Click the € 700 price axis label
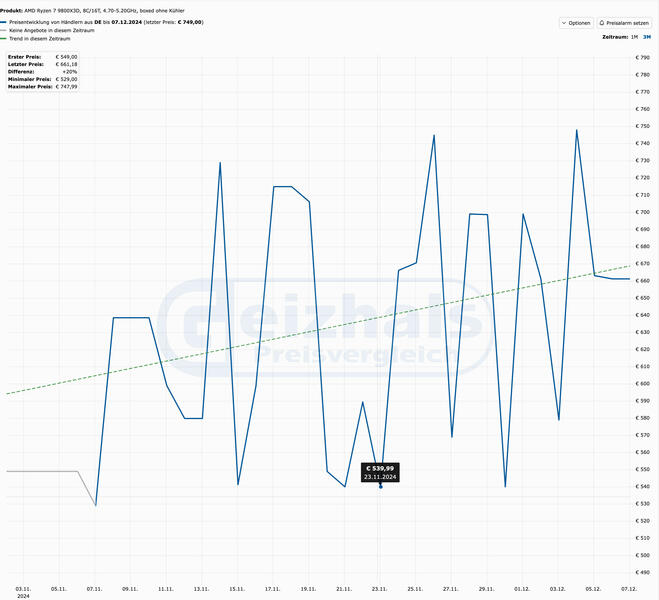This screenshot has height=600, width=659. pos(642,212)
